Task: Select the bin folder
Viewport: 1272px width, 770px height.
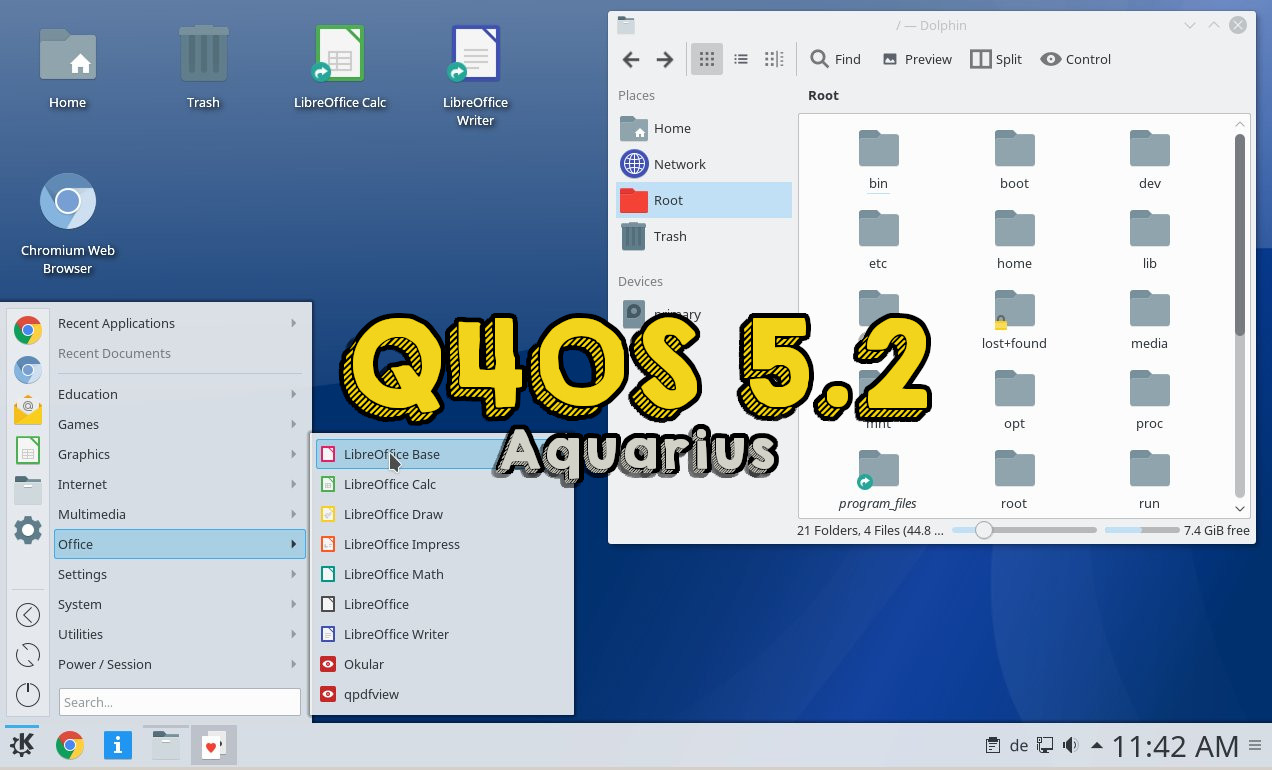Action: [x=878, y=159]
